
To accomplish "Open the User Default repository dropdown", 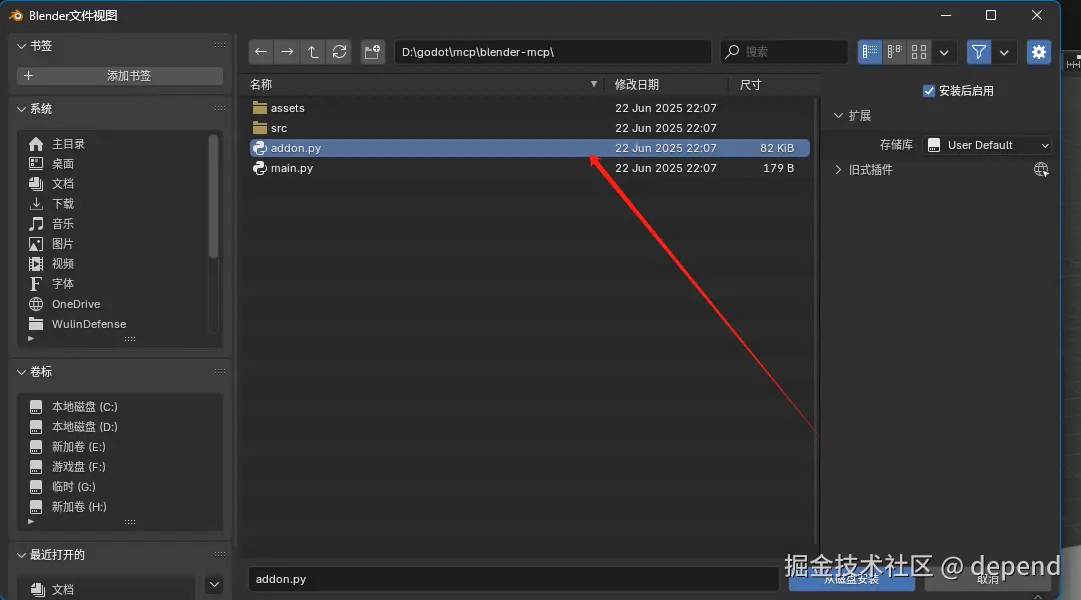I will pyautogui.click(x=987, y=145).
